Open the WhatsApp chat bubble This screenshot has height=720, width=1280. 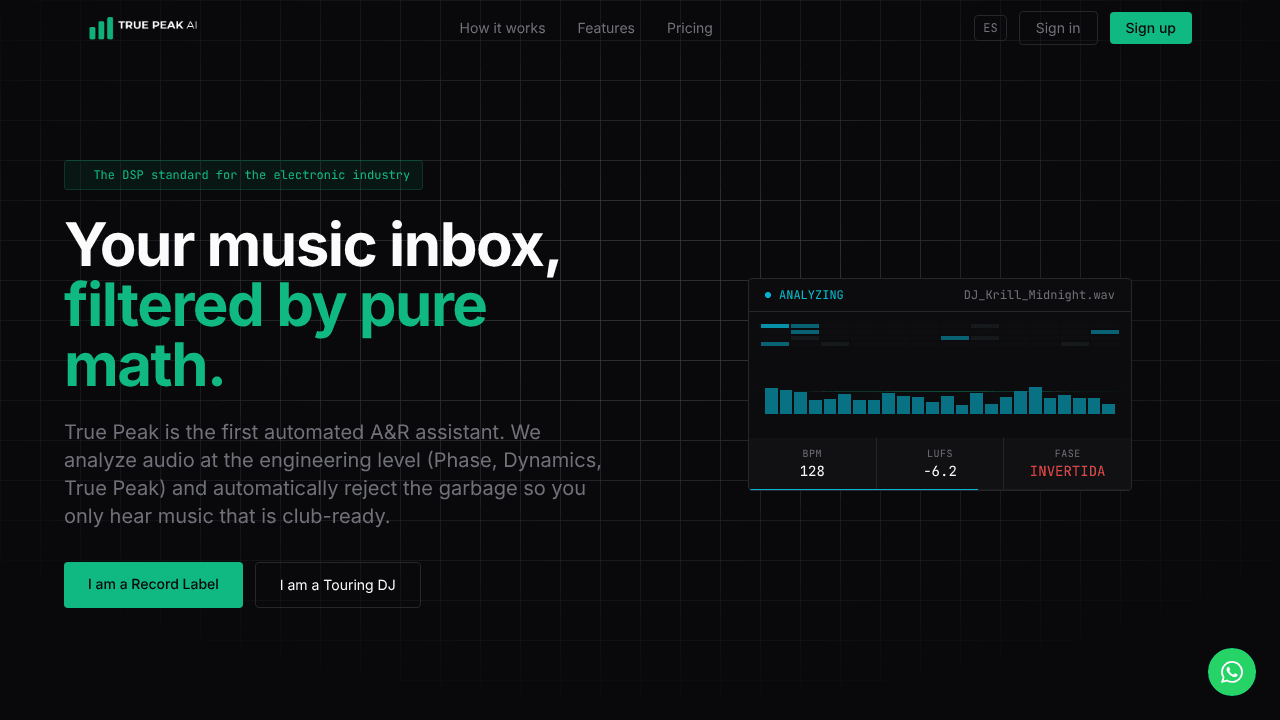coord(1232,672)
